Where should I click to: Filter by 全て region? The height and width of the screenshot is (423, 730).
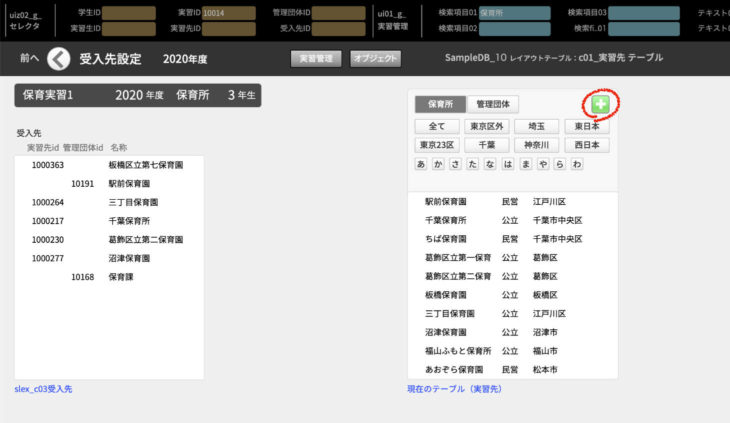tap(436, 127)
